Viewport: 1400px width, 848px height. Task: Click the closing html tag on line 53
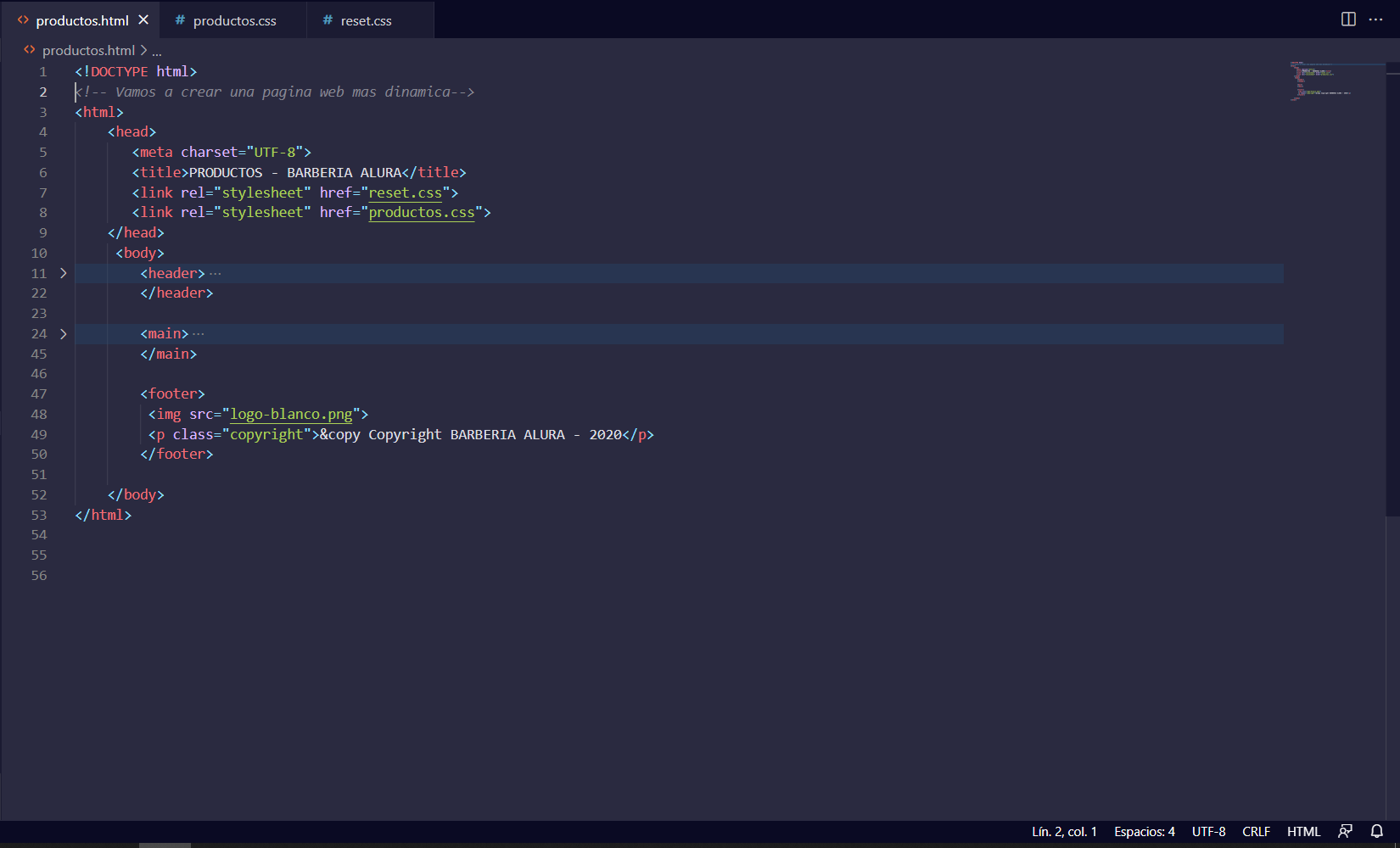click(103, 516)
